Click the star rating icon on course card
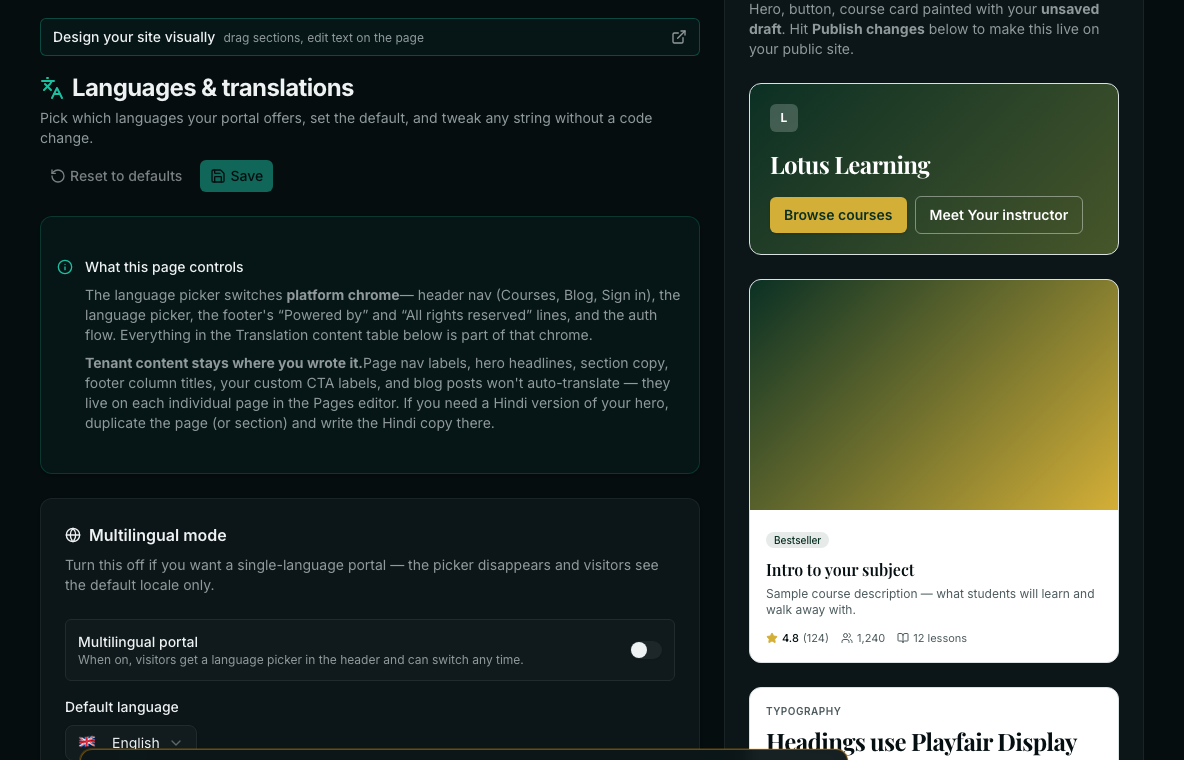Viewport: 1184px width, 760px height. click(x=772, y=638)
